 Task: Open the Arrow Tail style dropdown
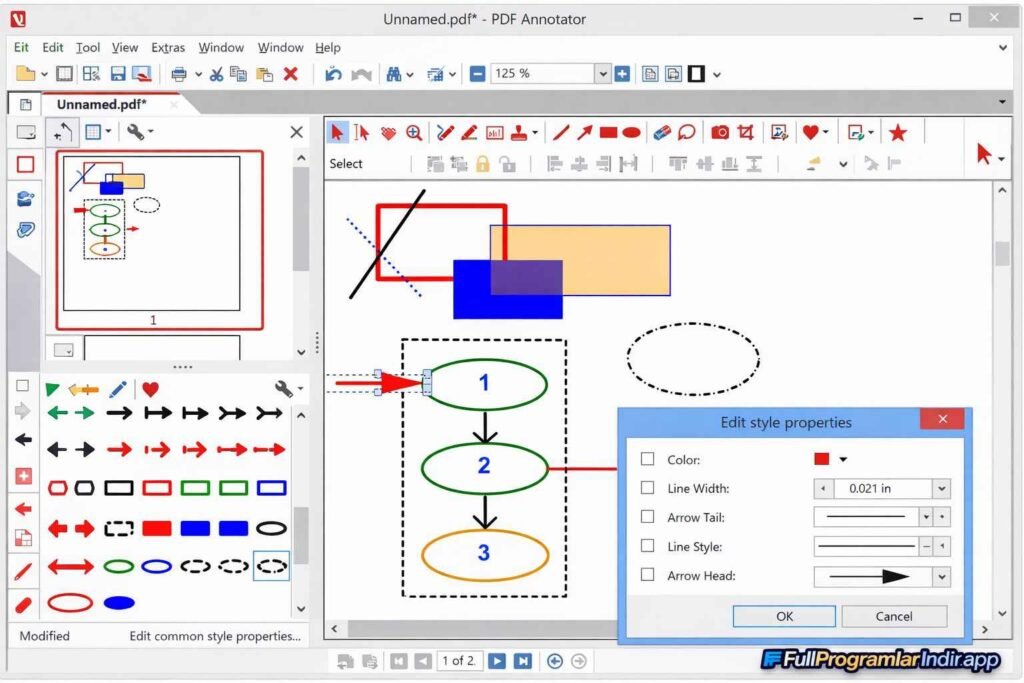click(x=926, y=516)
